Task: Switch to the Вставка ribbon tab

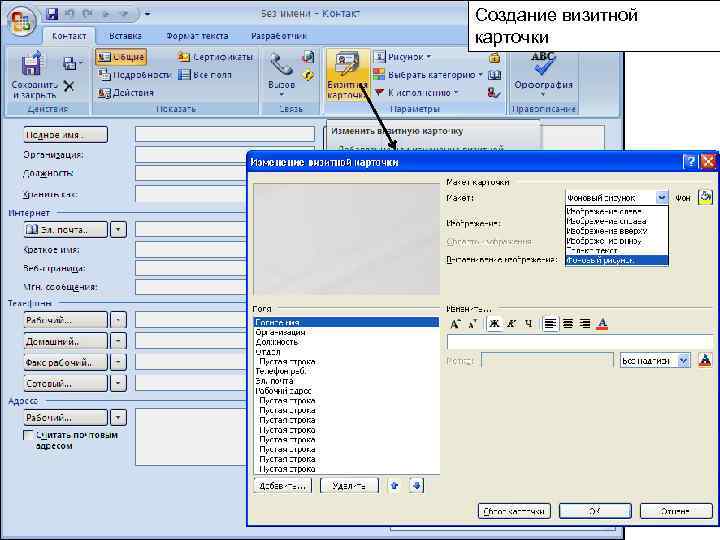Action: coord(125,36)
